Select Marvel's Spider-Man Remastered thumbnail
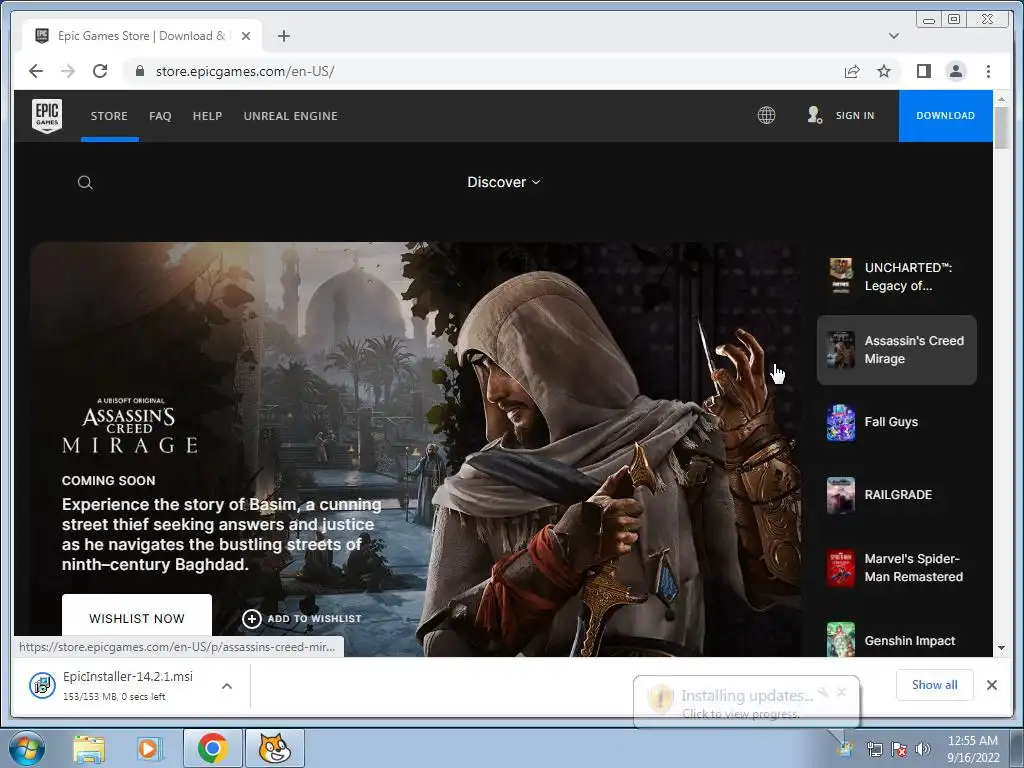The height and width of the screenshot is (768, 1024). tap(840, 568)
